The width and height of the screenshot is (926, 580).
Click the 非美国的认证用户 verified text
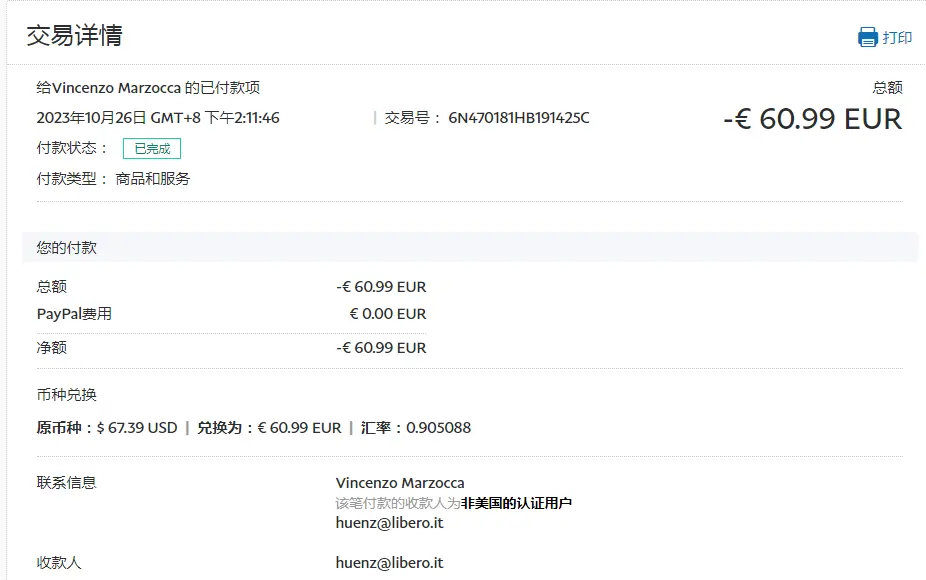516,503
